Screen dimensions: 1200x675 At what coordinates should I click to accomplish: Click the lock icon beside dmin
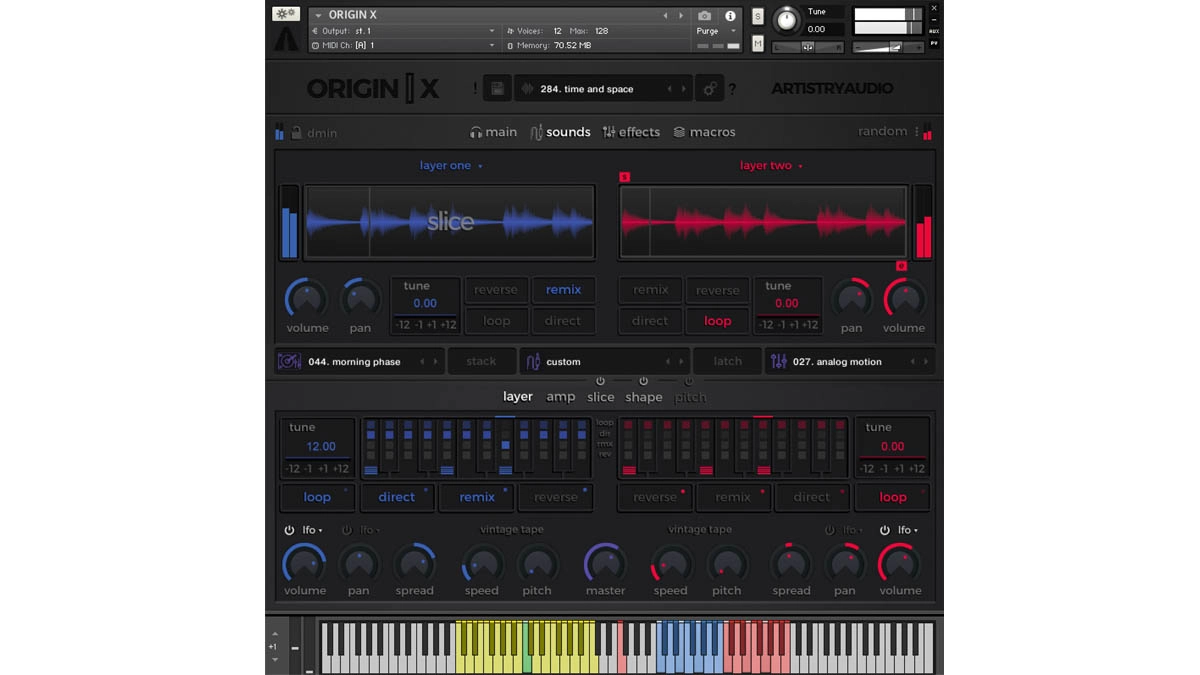pyautogui.click(x=296, y=132)
